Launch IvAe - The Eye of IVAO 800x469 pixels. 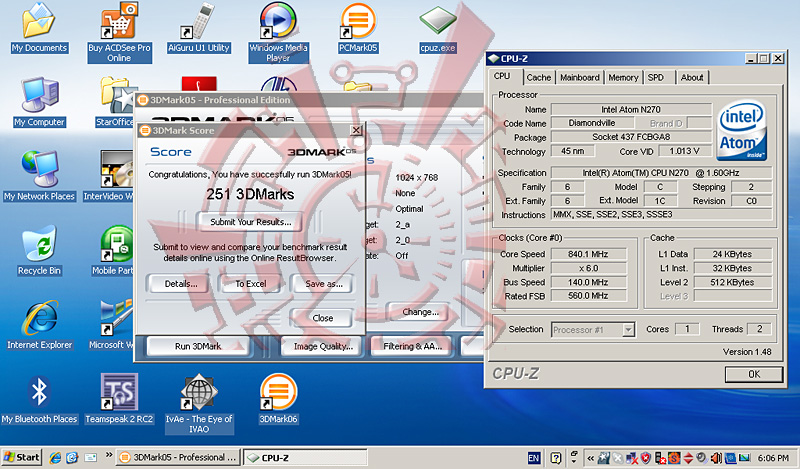pyautogui.click(x=199, y=403)
